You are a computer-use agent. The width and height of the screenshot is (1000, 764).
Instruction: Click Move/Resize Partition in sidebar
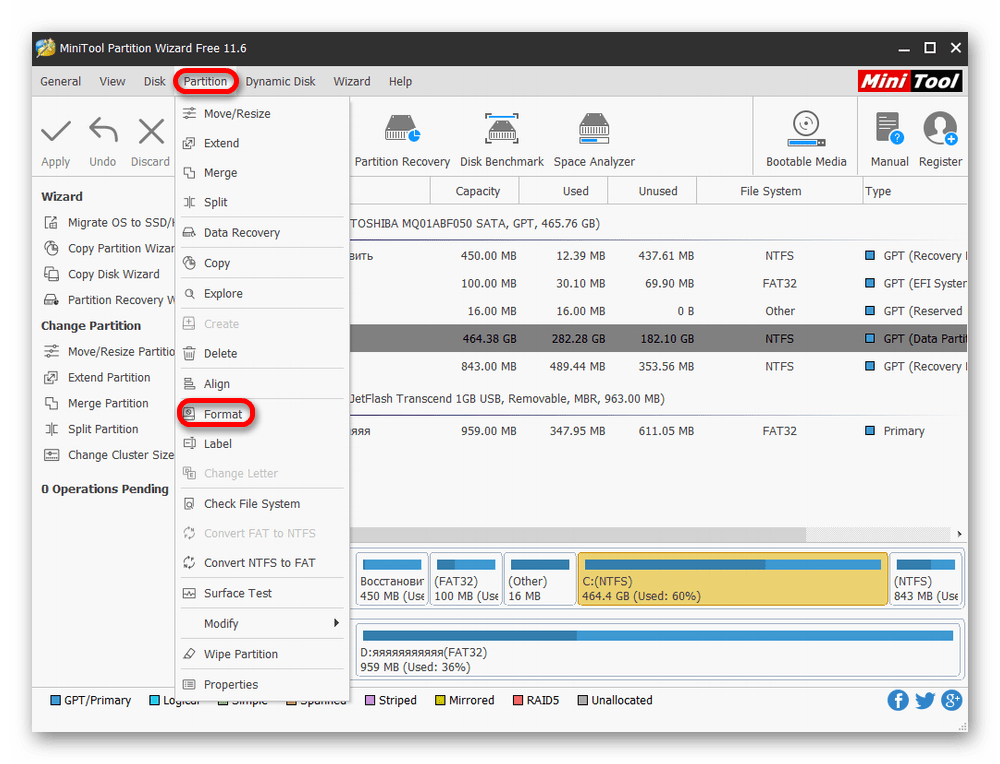(x=108, y=351)
